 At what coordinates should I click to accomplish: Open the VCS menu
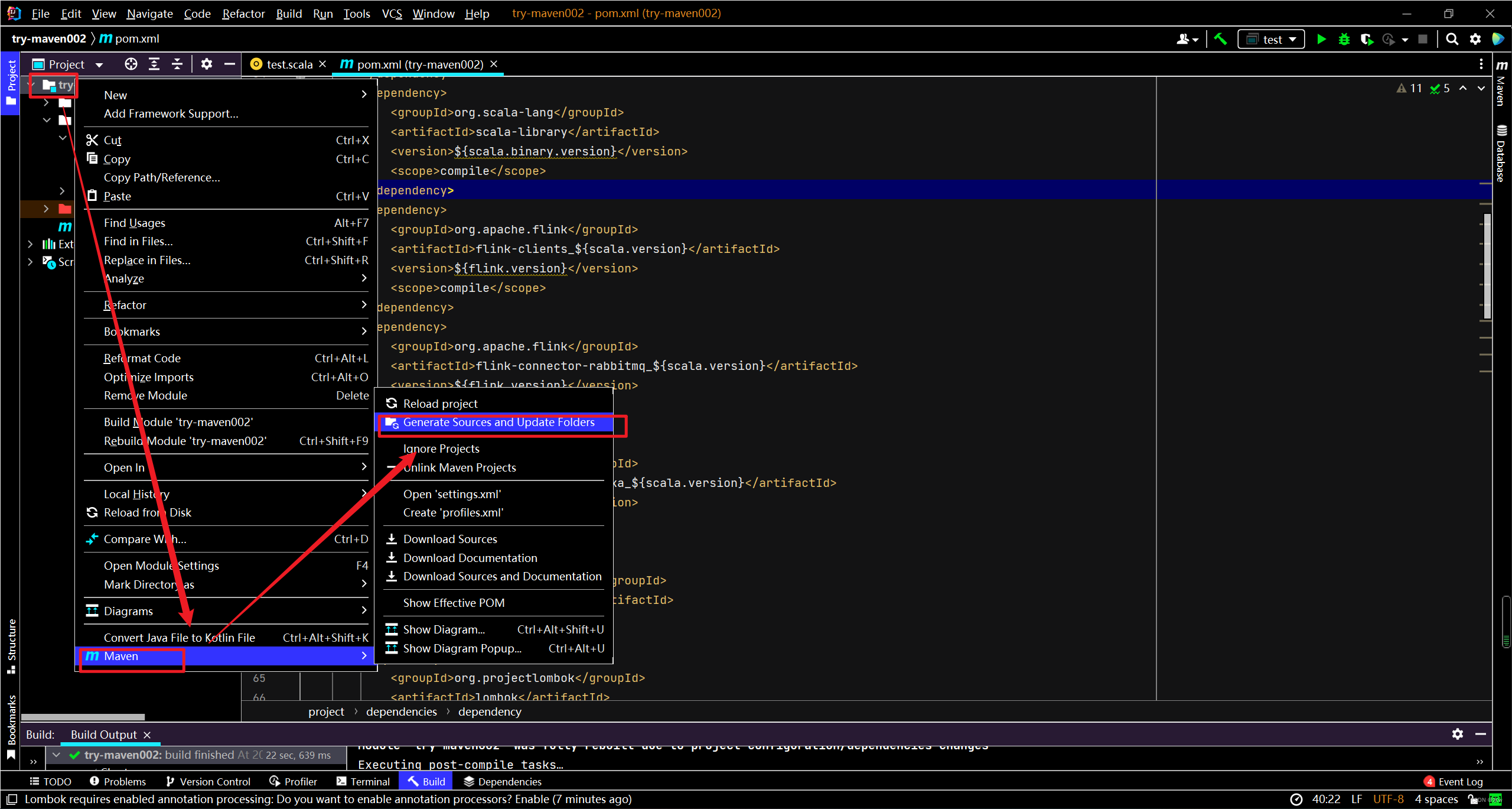[392, 13]
